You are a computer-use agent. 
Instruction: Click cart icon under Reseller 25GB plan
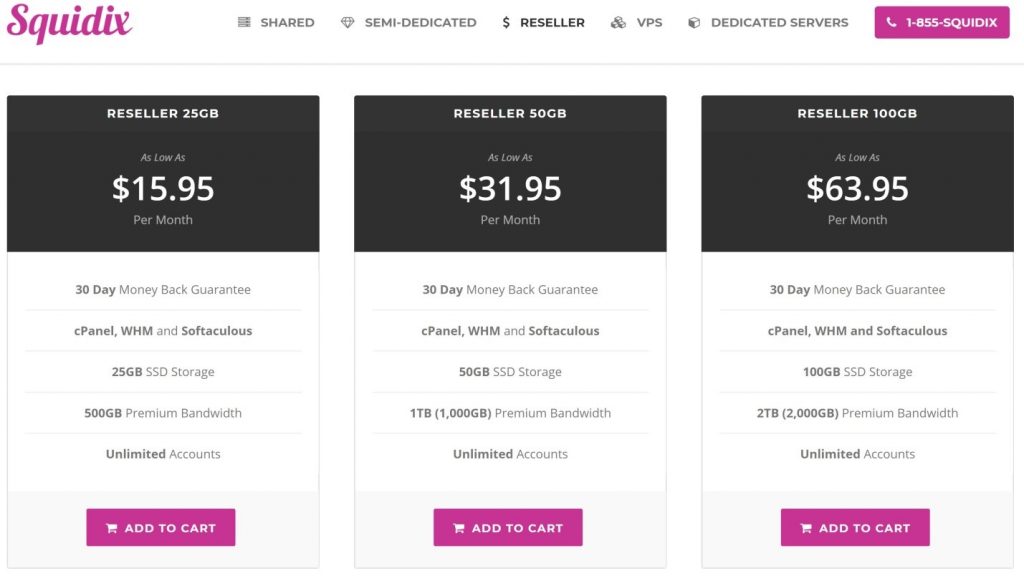(112, 528)
